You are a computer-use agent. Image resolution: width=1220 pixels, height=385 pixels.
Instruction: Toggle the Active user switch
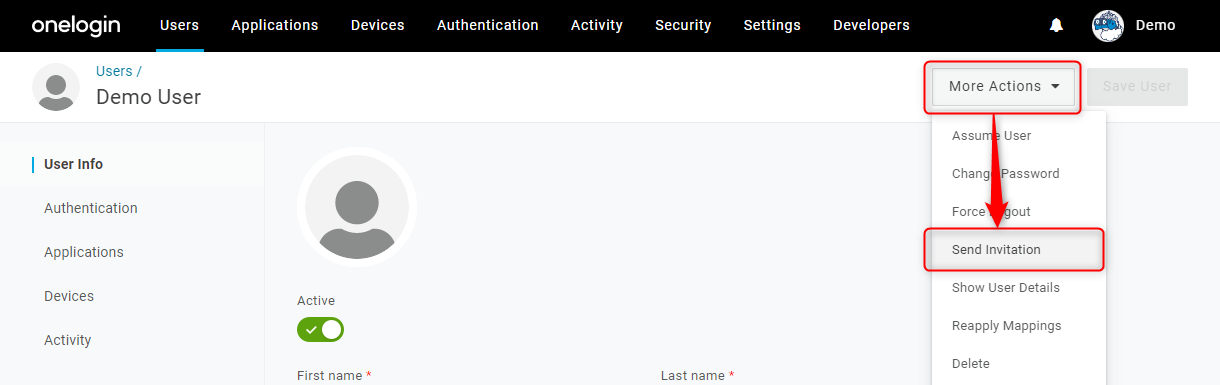coord(320,329)
